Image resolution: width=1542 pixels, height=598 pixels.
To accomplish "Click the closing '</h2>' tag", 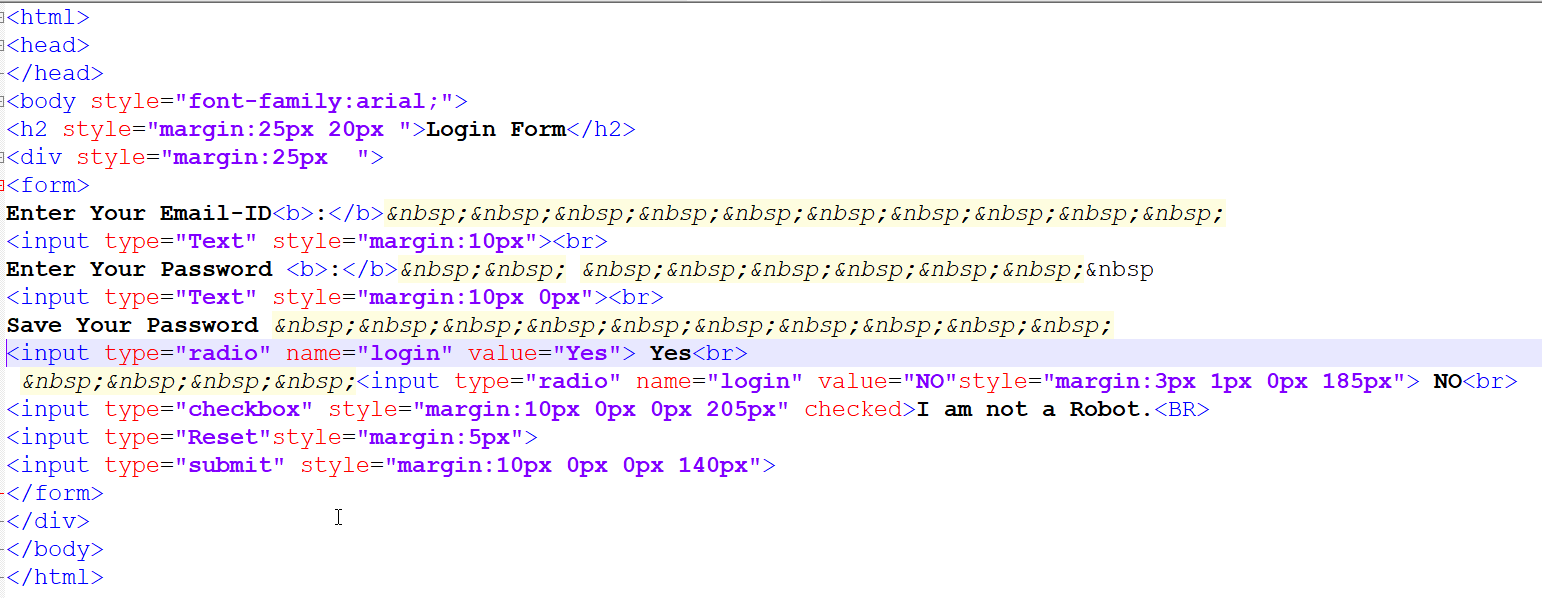I will click(x=602, y=129).
